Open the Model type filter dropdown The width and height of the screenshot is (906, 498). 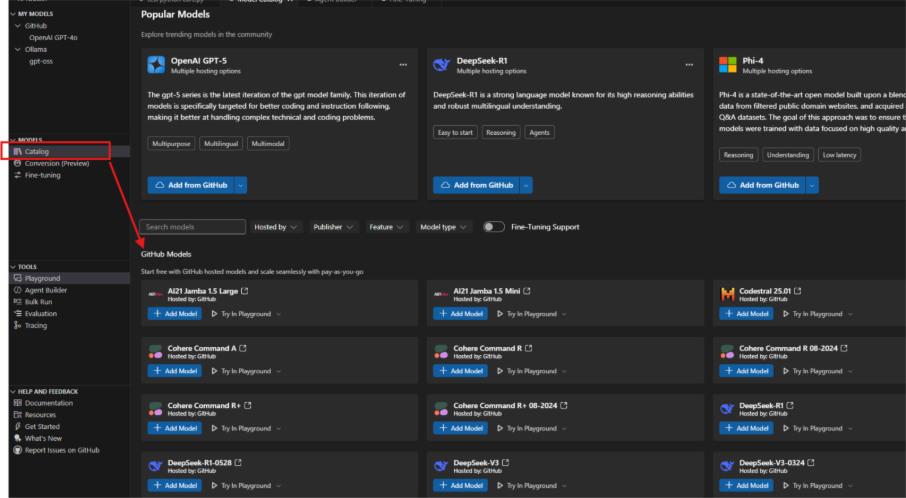[444, 227]
